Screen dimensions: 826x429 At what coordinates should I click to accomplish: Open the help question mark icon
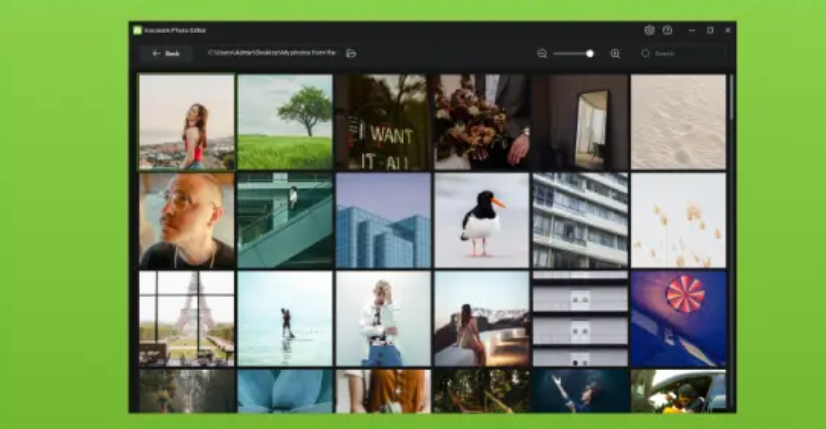(x=667, y=31)
